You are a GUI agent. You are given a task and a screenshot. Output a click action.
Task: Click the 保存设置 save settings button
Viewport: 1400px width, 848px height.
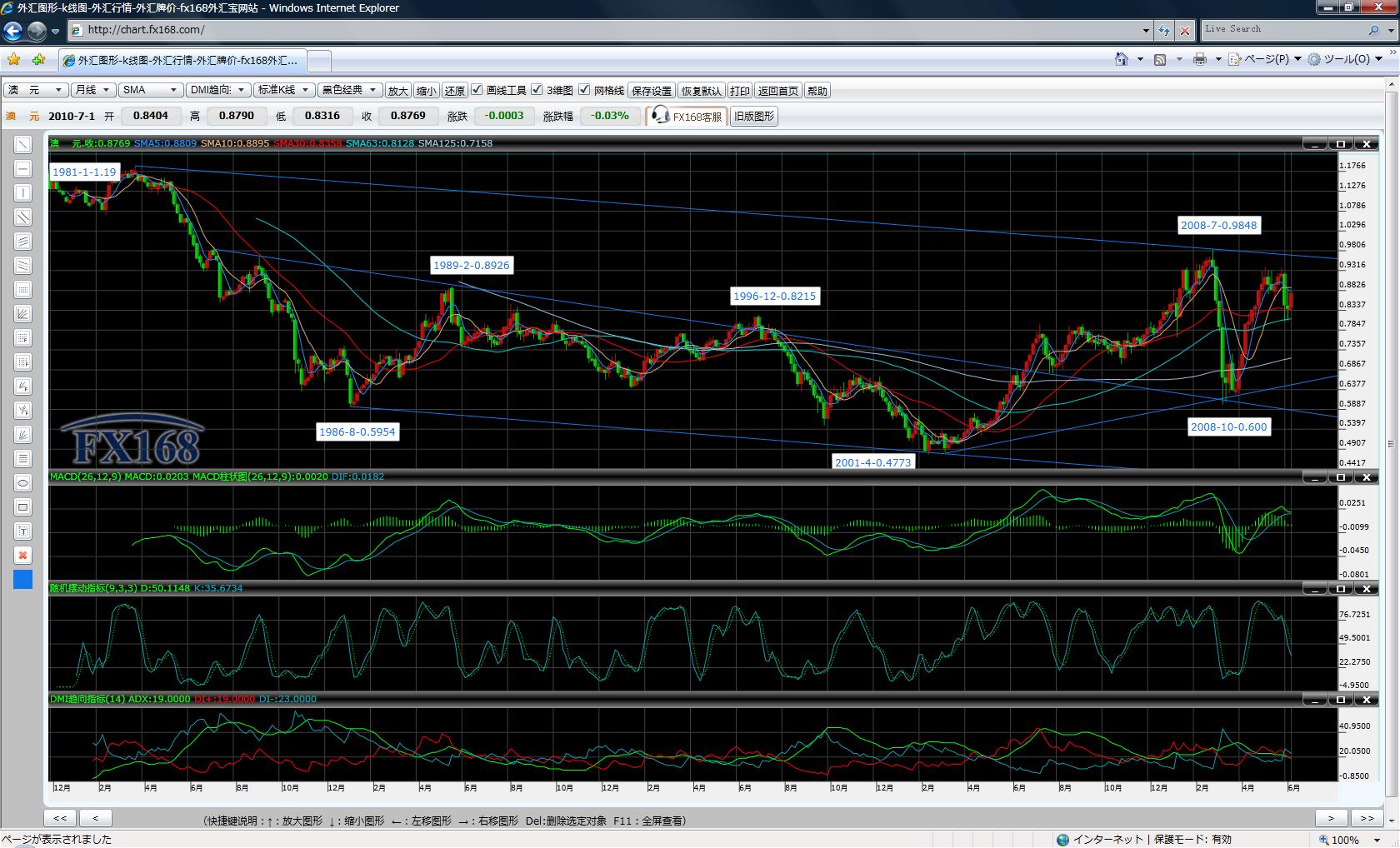click(x=652, y=91)
